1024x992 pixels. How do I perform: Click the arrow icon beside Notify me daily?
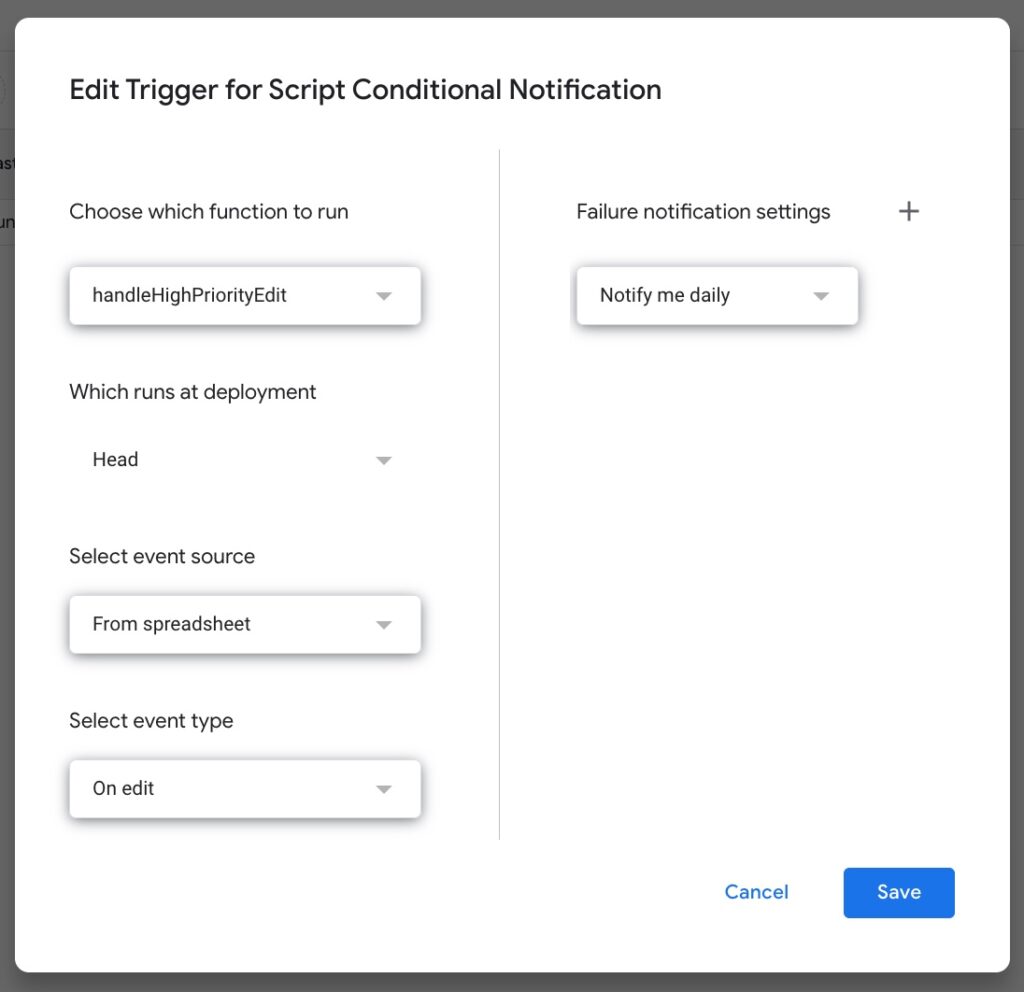(821, 296)
